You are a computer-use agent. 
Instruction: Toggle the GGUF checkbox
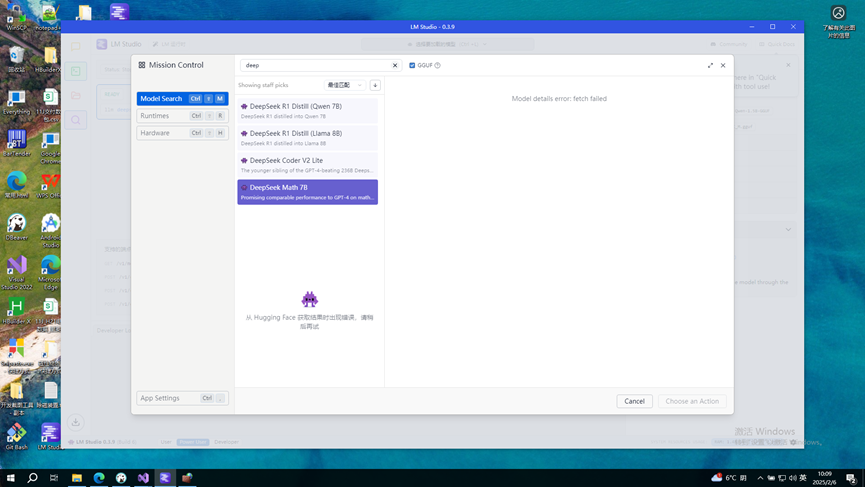click(x=412, y=65)
